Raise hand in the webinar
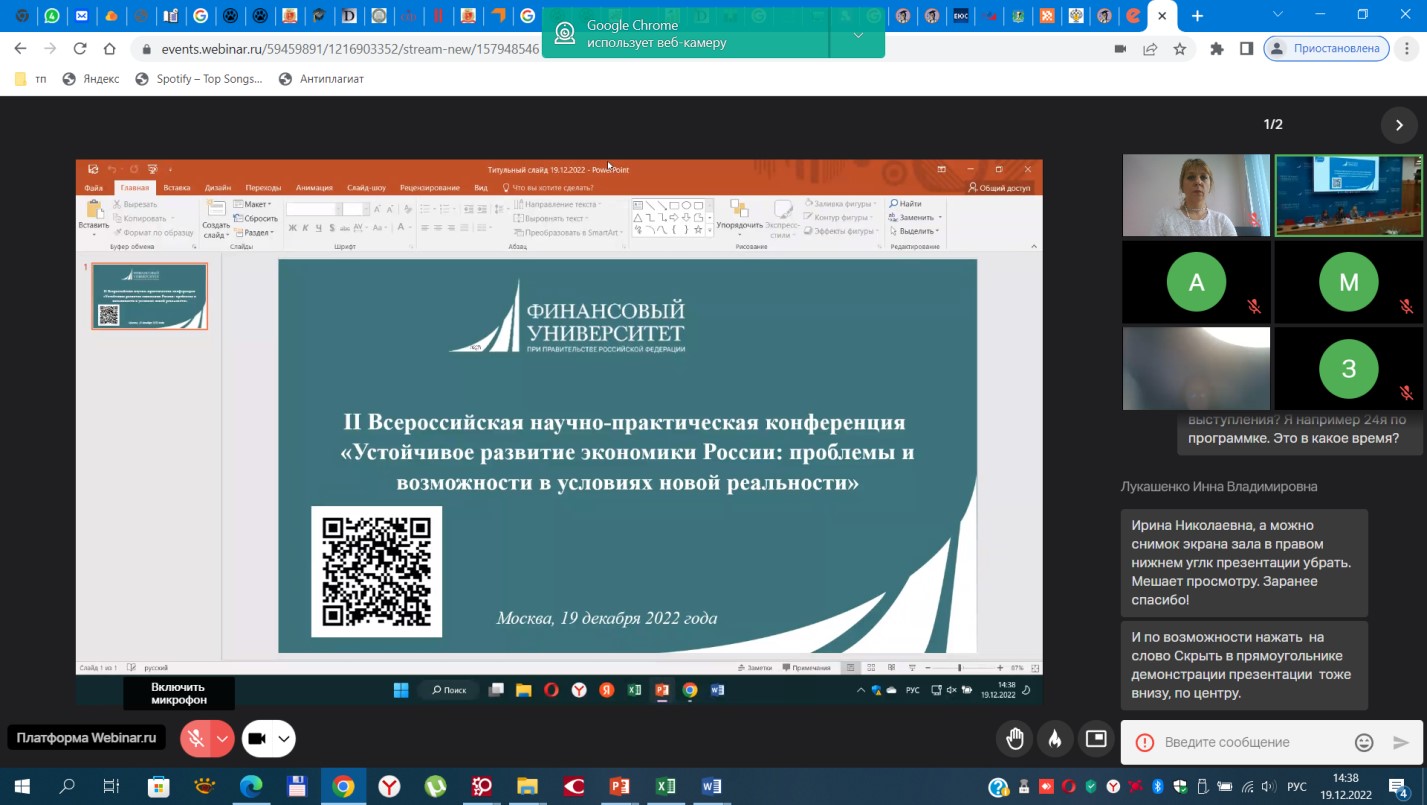 click(1015, 739)
